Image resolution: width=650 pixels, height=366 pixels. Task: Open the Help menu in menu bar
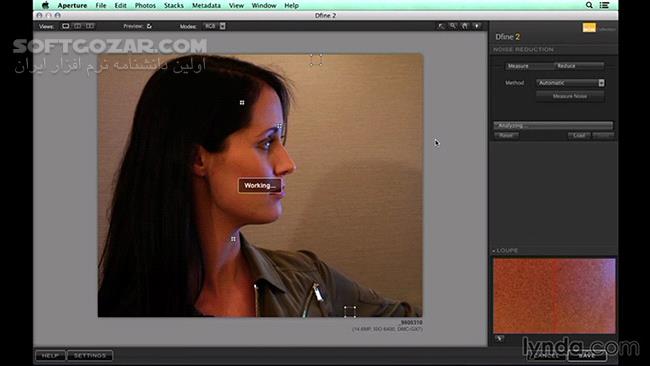pos(291,5)
